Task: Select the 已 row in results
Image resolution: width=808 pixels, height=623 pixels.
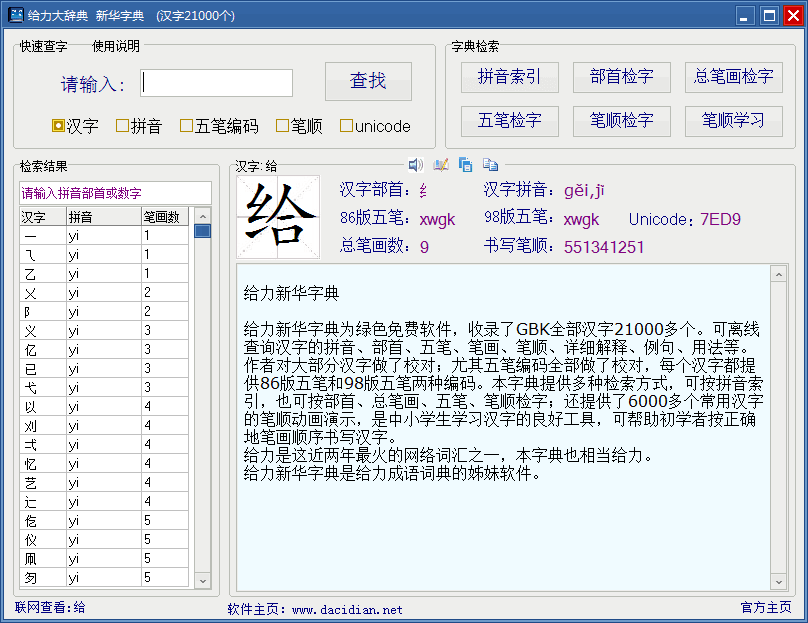Action: tap(104, 369)
